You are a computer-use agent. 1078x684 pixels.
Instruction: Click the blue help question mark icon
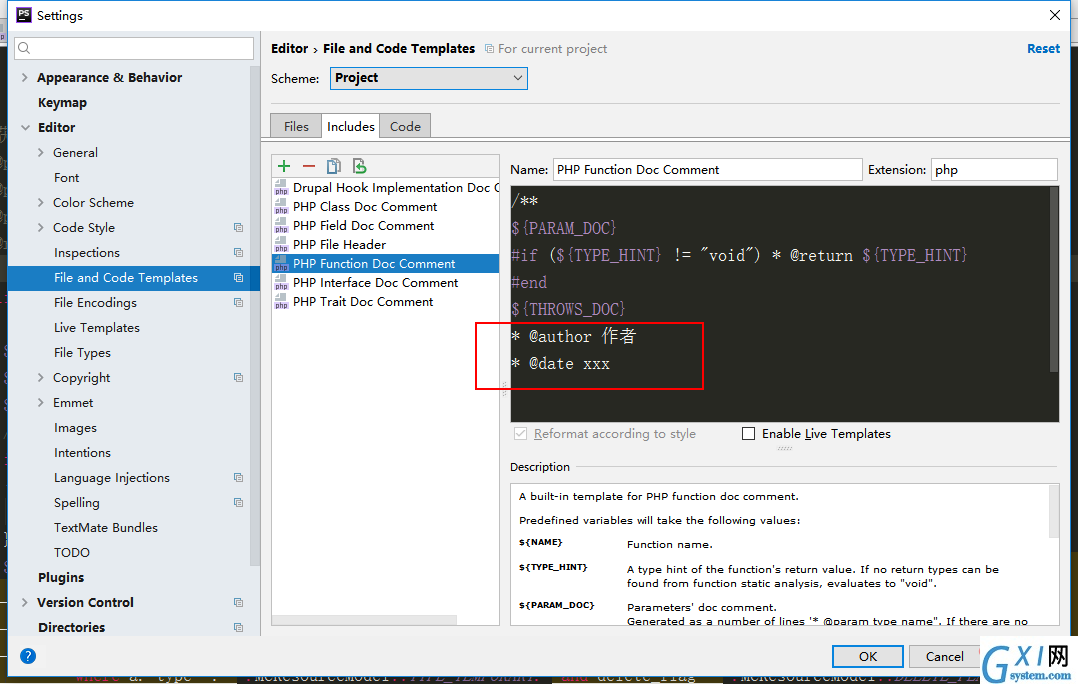(28, 656)
